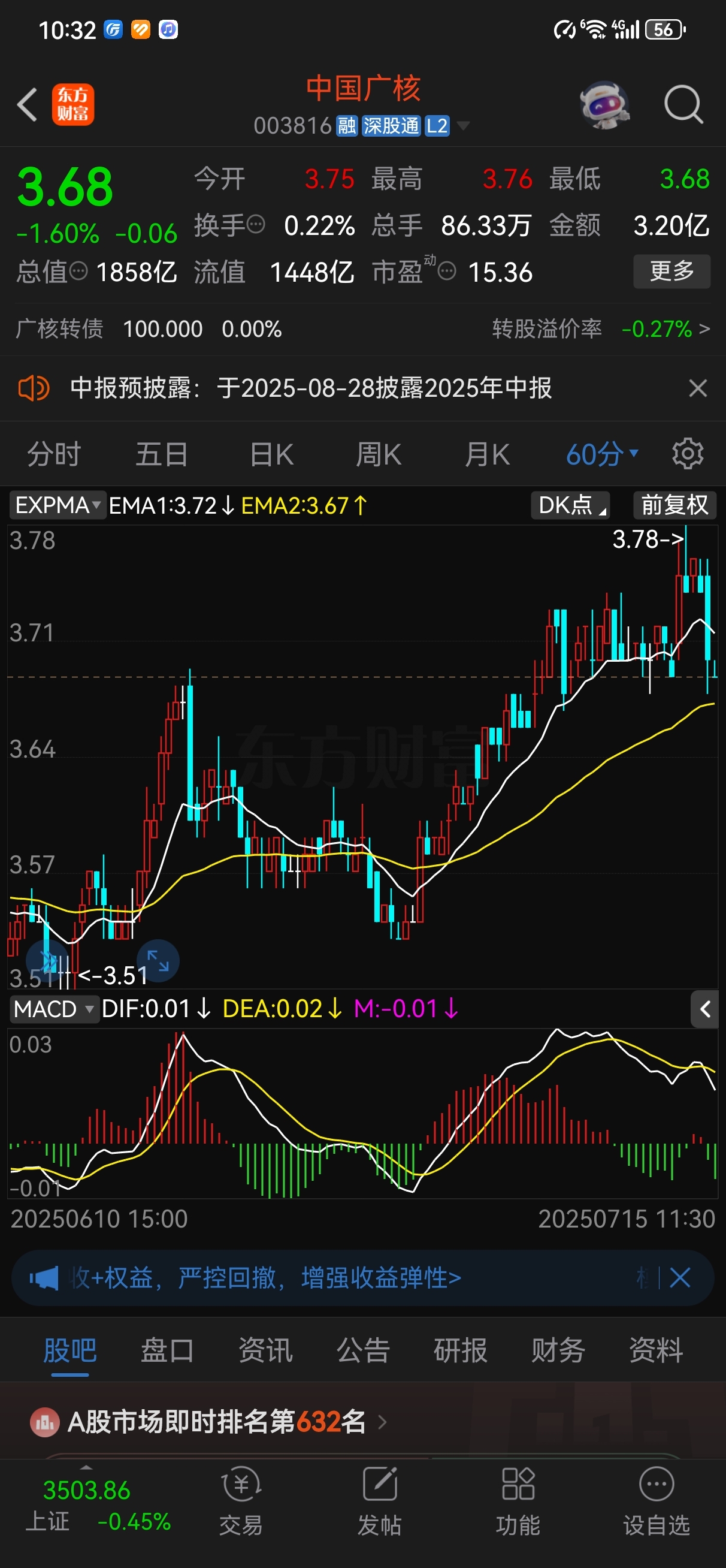
Task: Select the 盘口 tab
Action: tap(167, 1350)
